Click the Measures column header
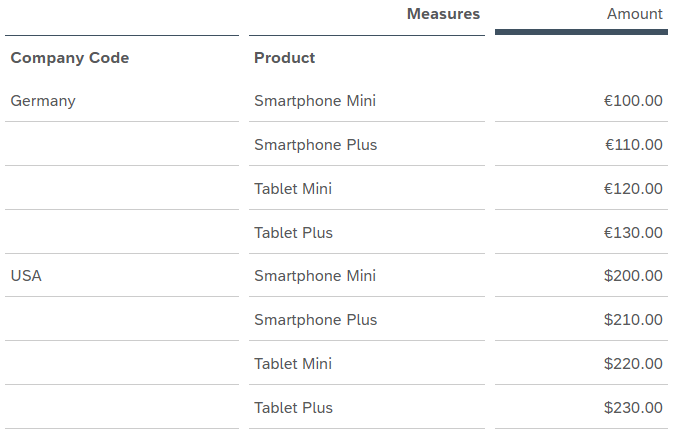The image size is (675, 432). tap(443, 14)
